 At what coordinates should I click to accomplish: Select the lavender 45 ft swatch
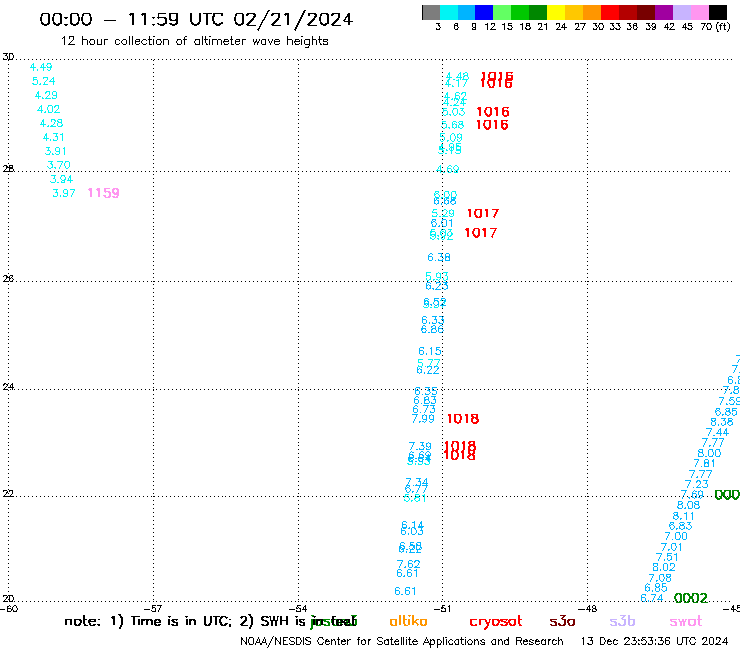[681, 12]
